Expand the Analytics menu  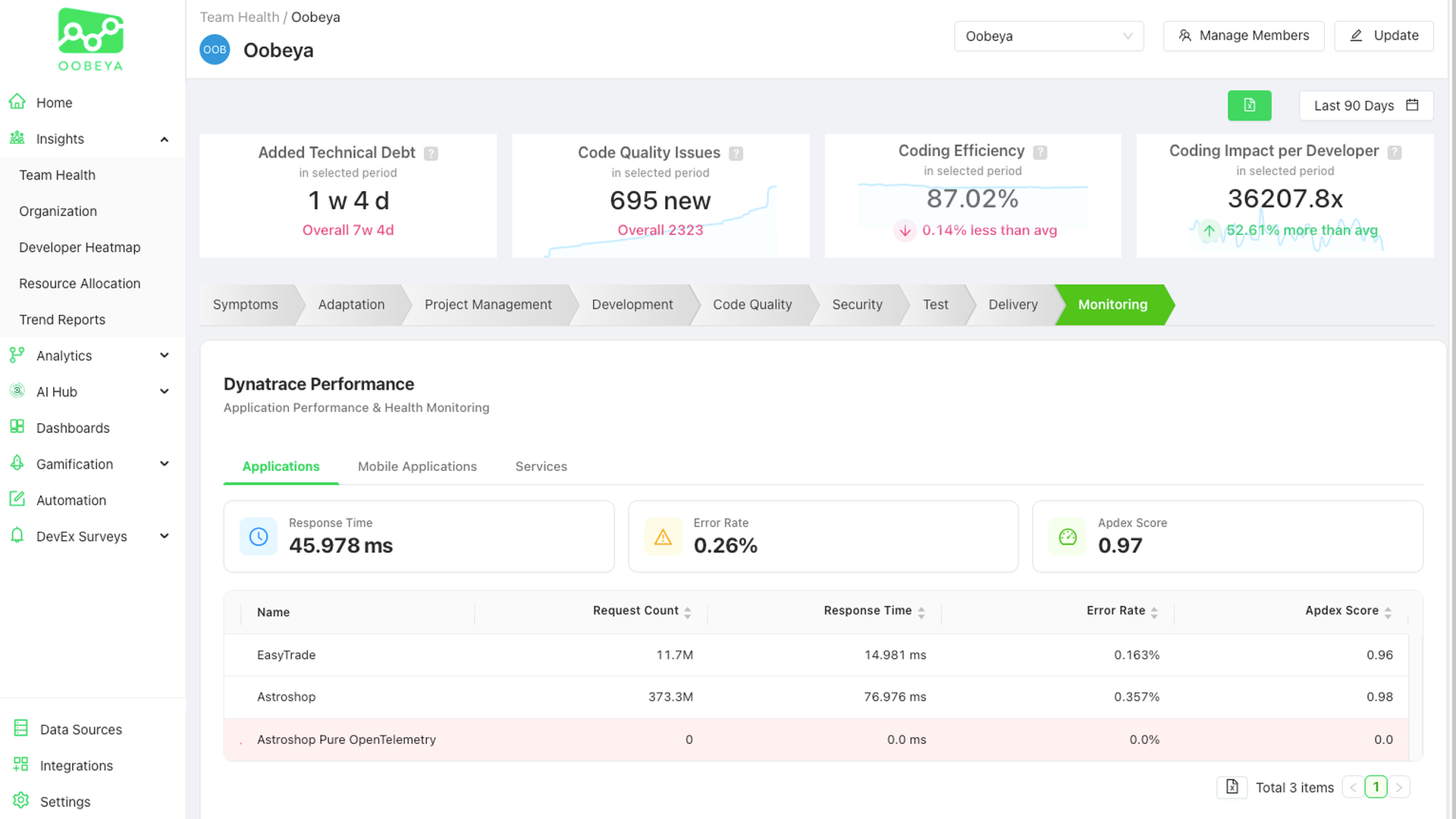point(165,356)
